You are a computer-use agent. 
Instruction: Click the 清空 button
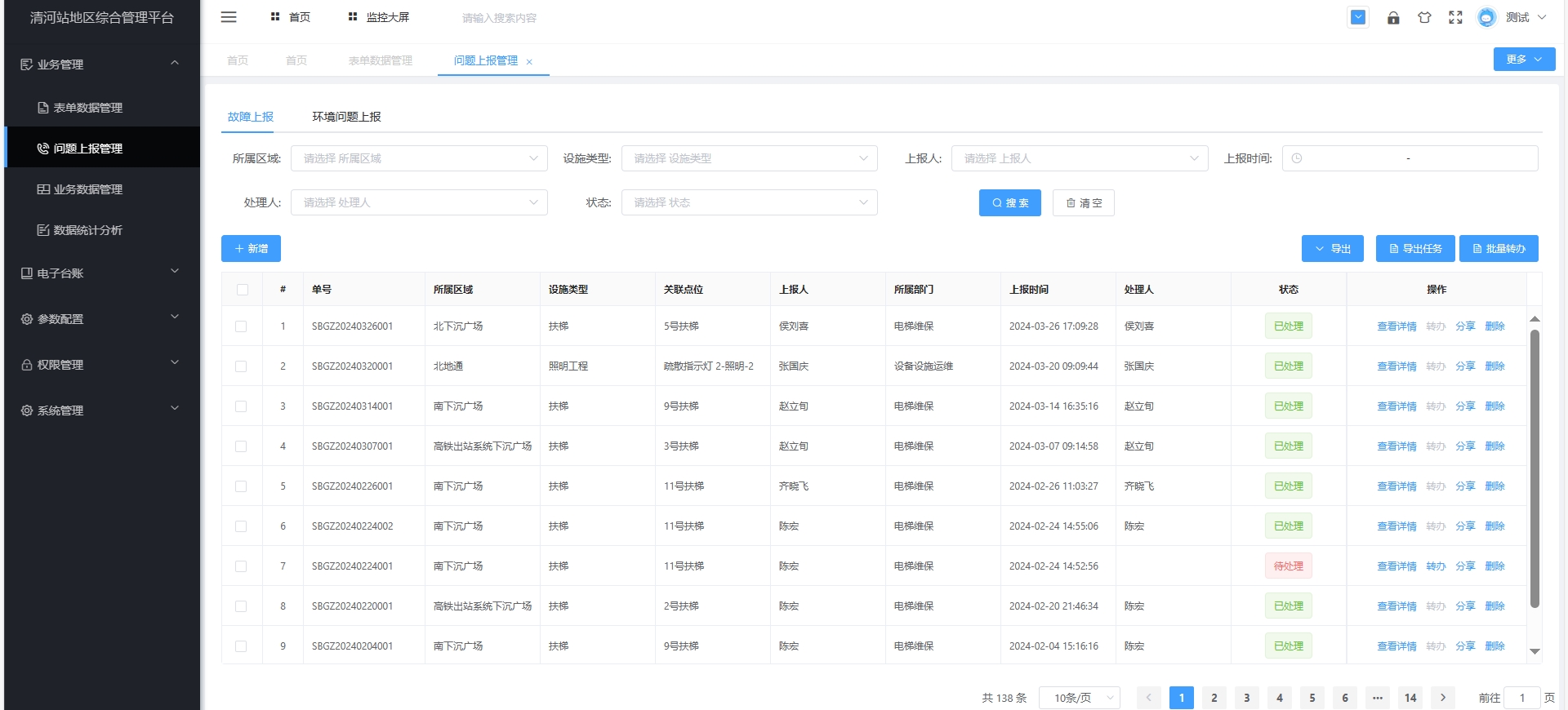[1084, 203]
